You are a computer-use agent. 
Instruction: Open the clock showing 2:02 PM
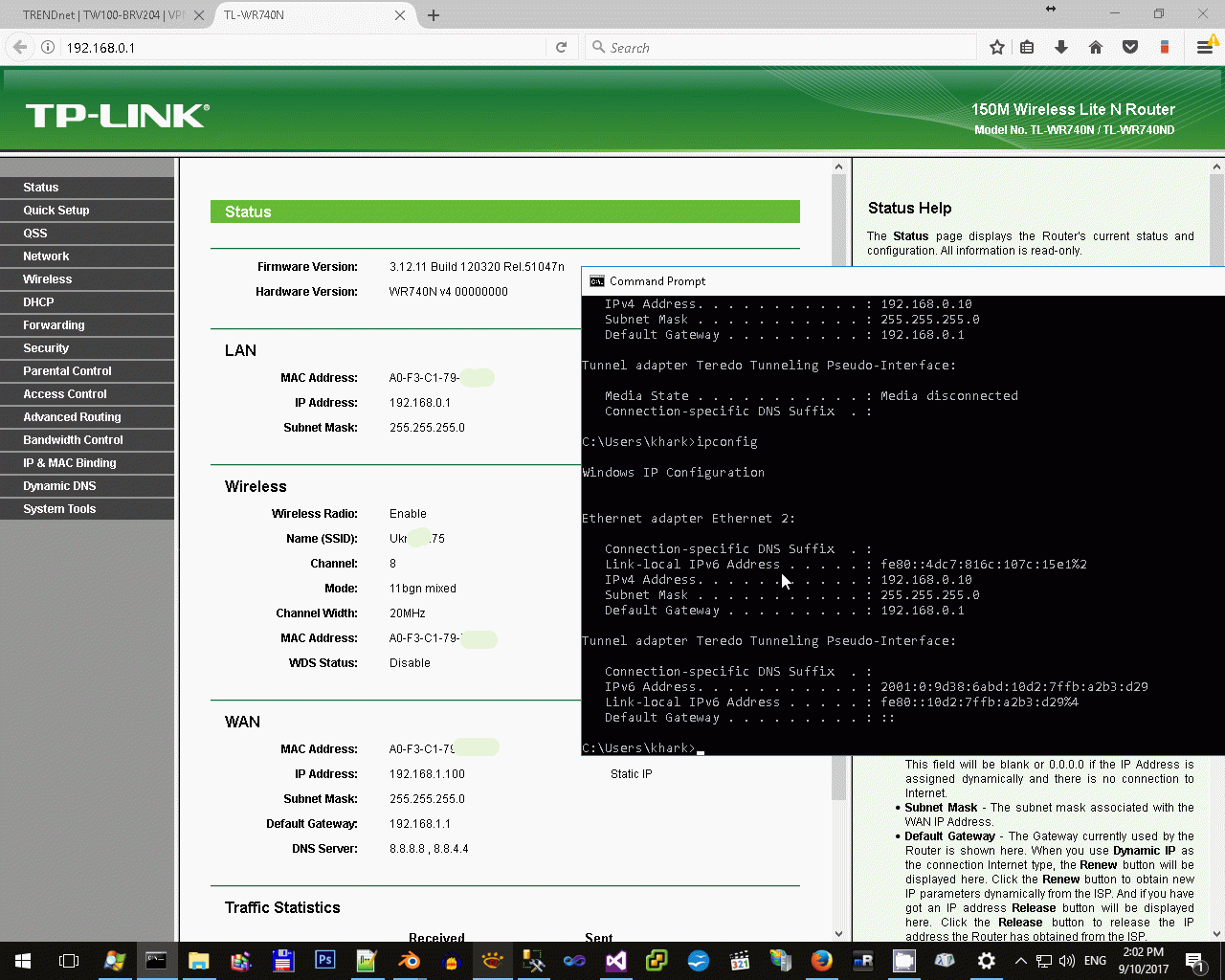pyautogui.click(x=1143, y=961)
